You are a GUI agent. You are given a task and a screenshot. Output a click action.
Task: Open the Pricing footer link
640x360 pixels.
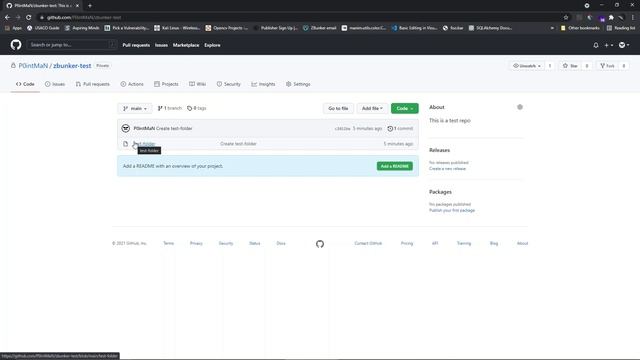(407, 243)
